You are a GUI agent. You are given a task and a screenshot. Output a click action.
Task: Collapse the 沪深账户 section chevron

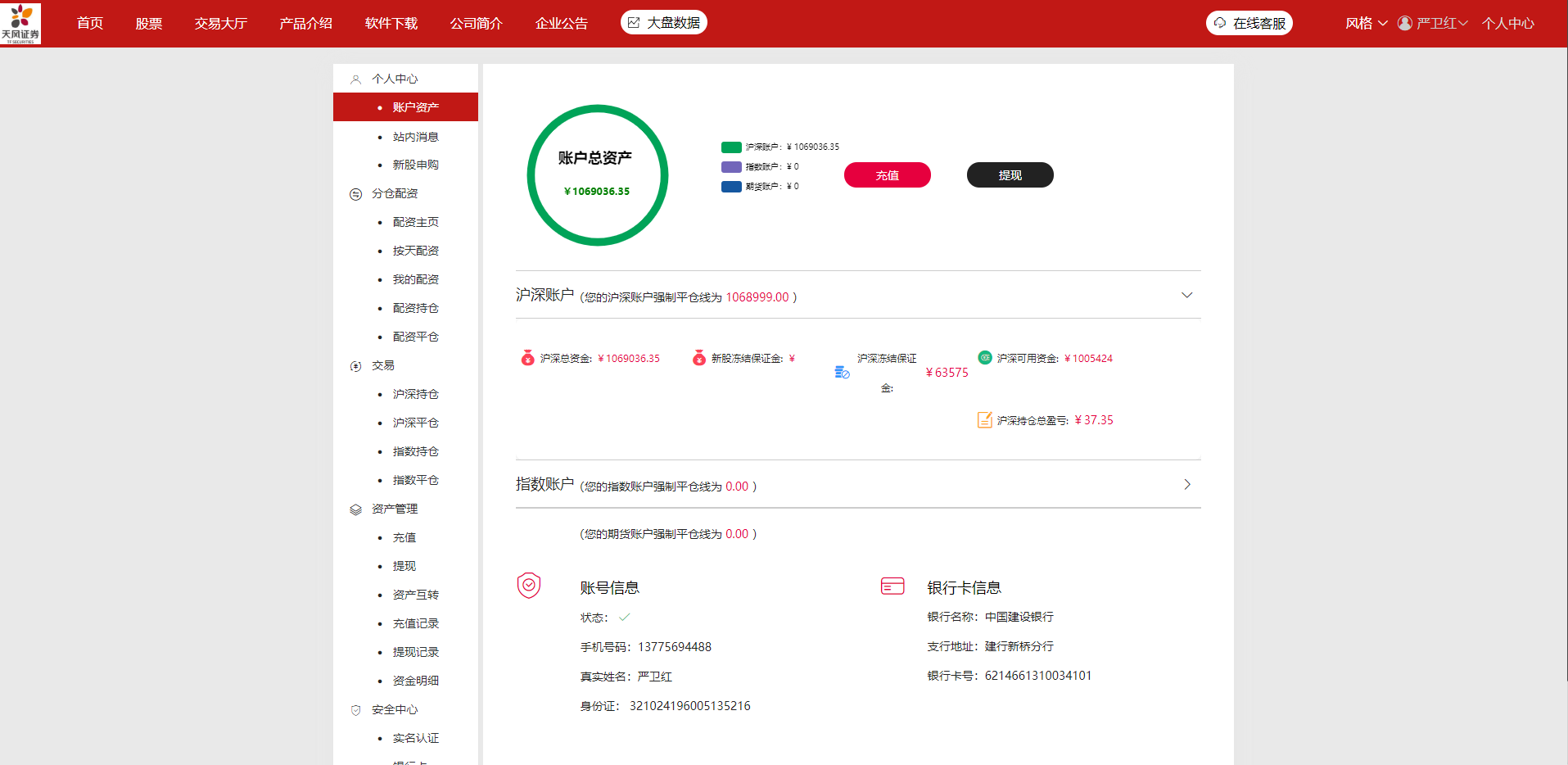(1186, 295)
